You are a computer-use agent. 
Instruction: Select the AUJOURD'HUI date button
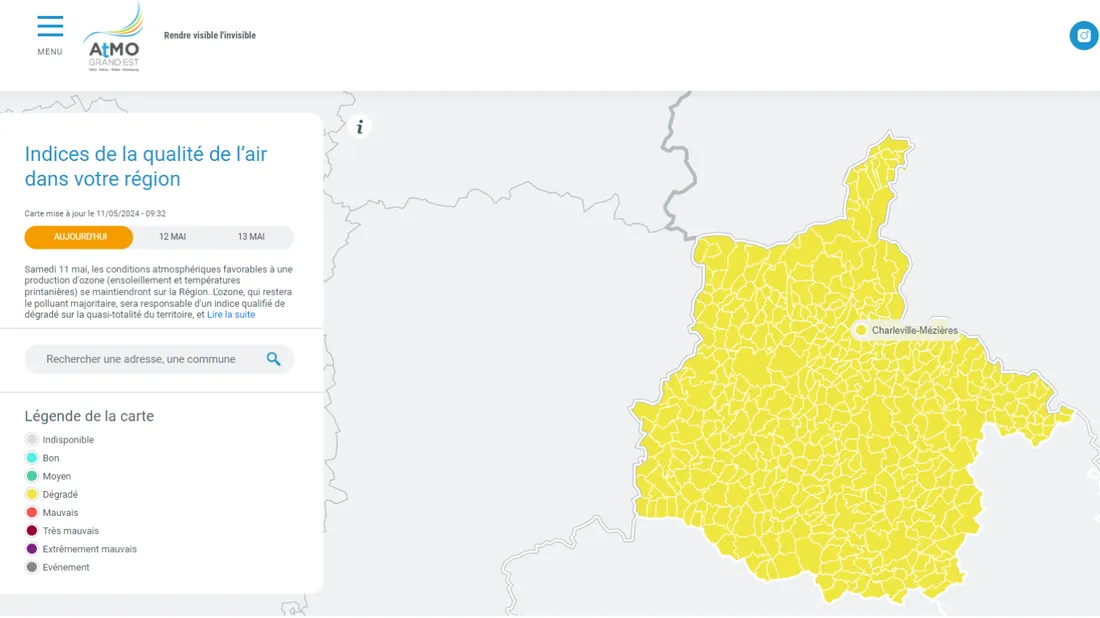coord(79,237)
